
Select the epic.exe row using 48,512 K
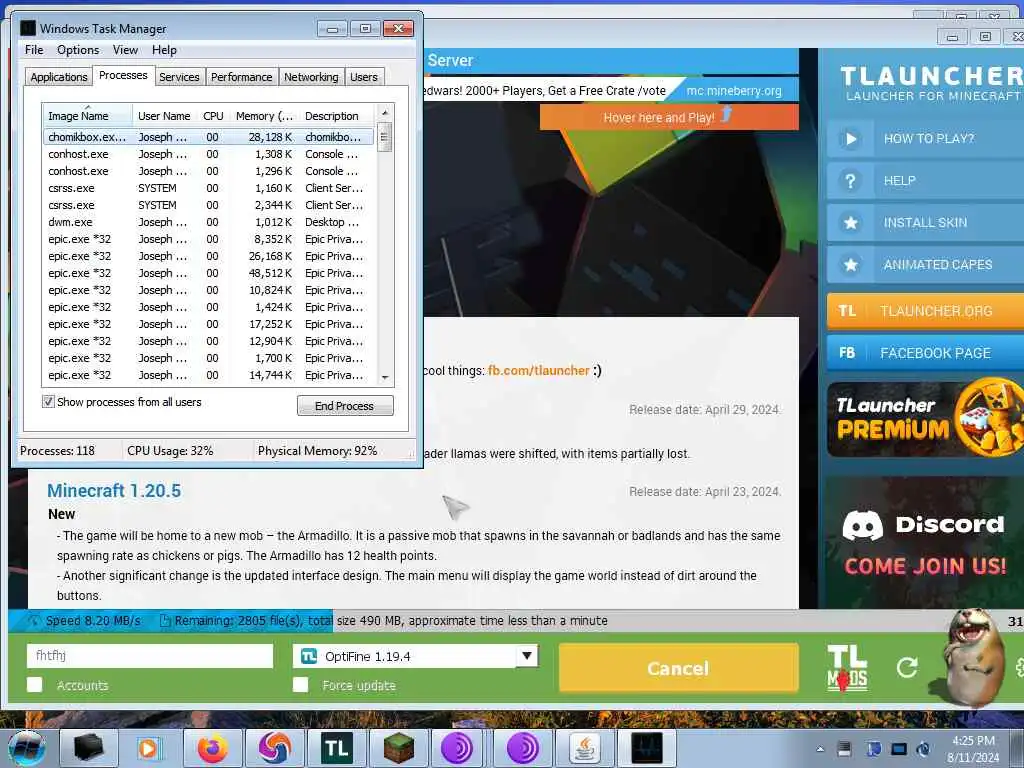point(209,273)
